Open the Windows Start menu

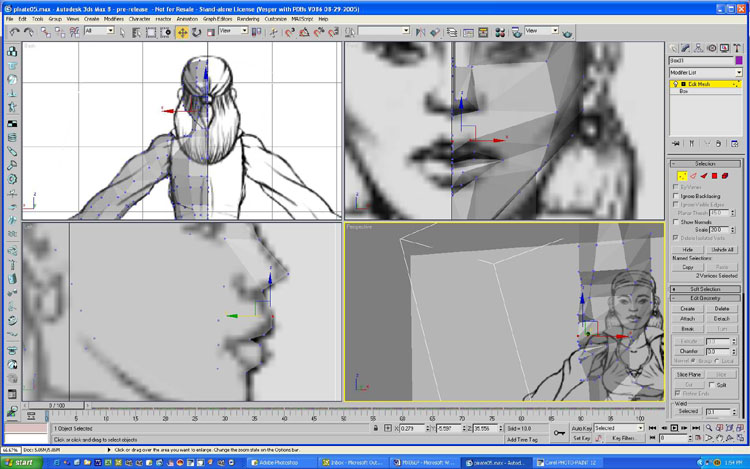point(18,462)
